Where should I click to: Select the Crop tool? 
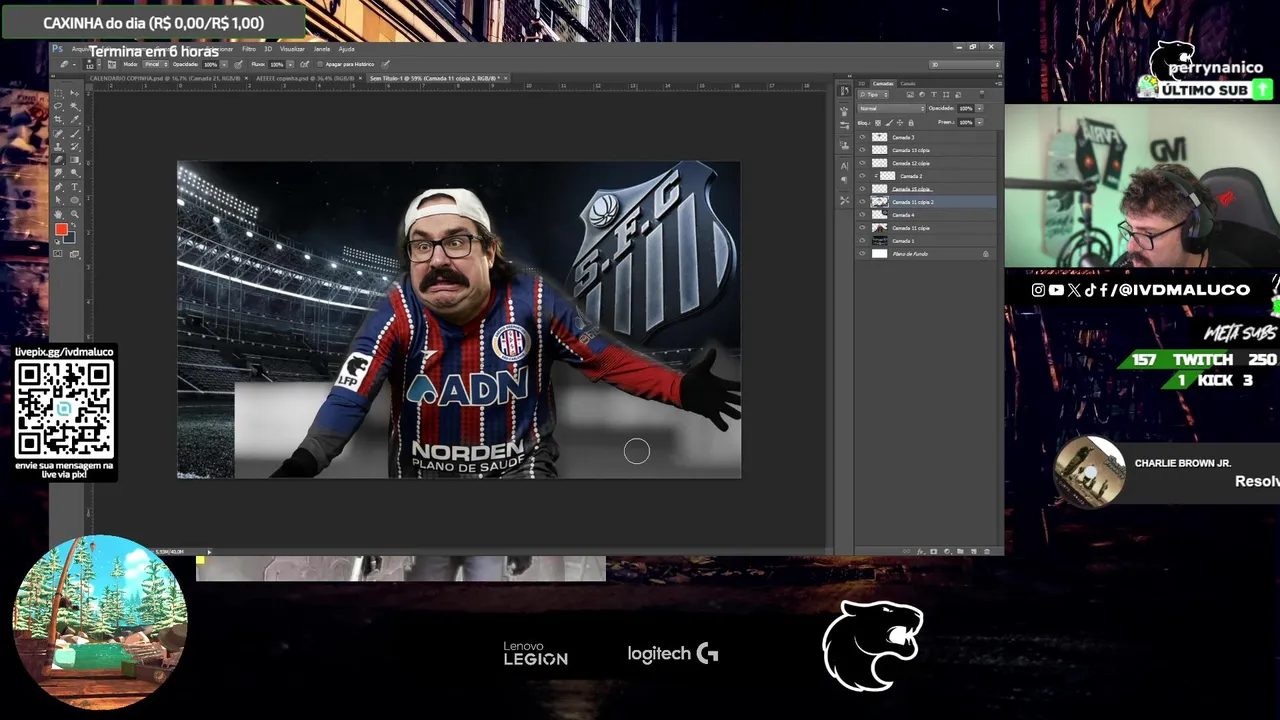pyautogui.click(x=58, y=120)
